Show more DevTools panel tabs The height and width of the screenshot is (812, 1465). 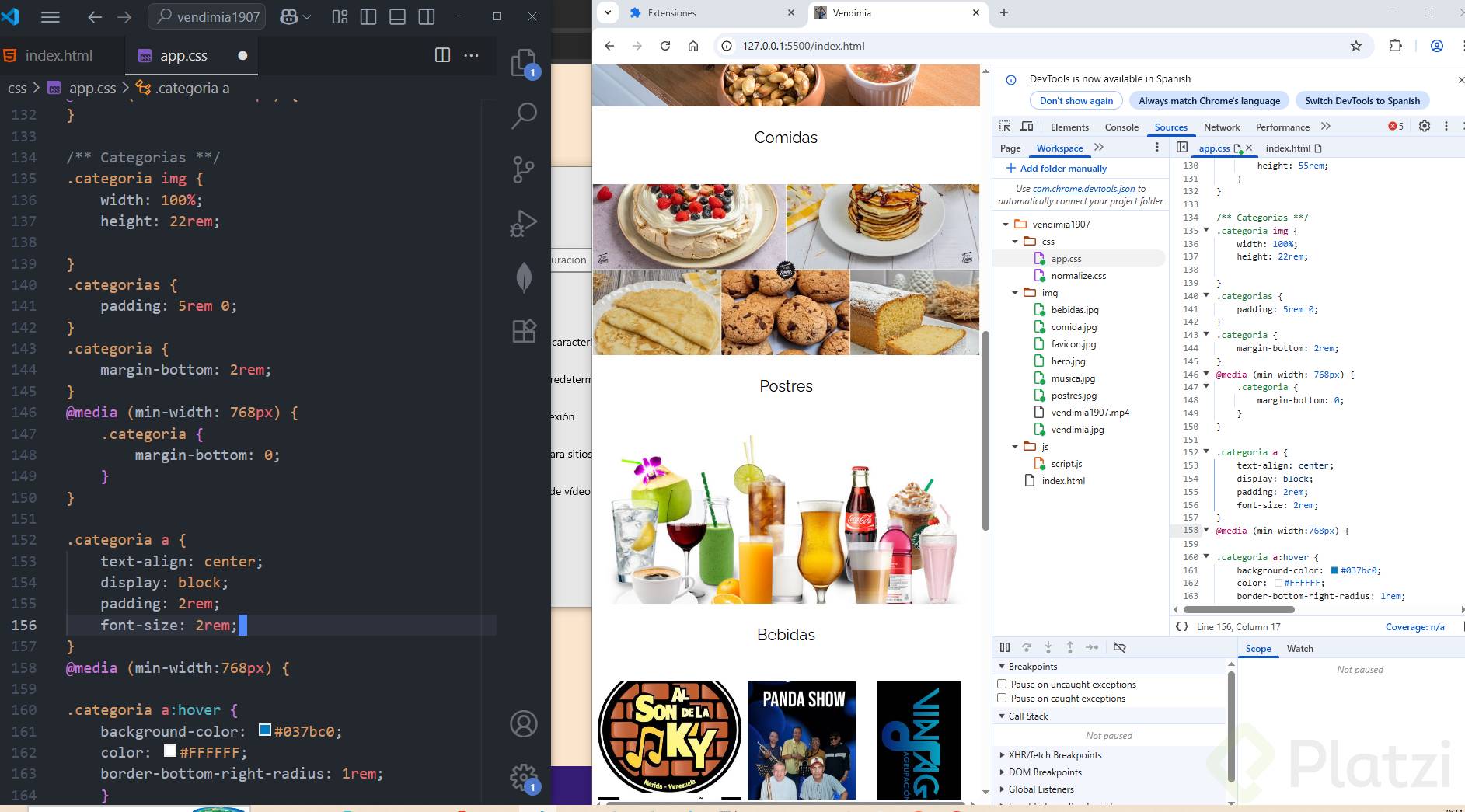1326,127
